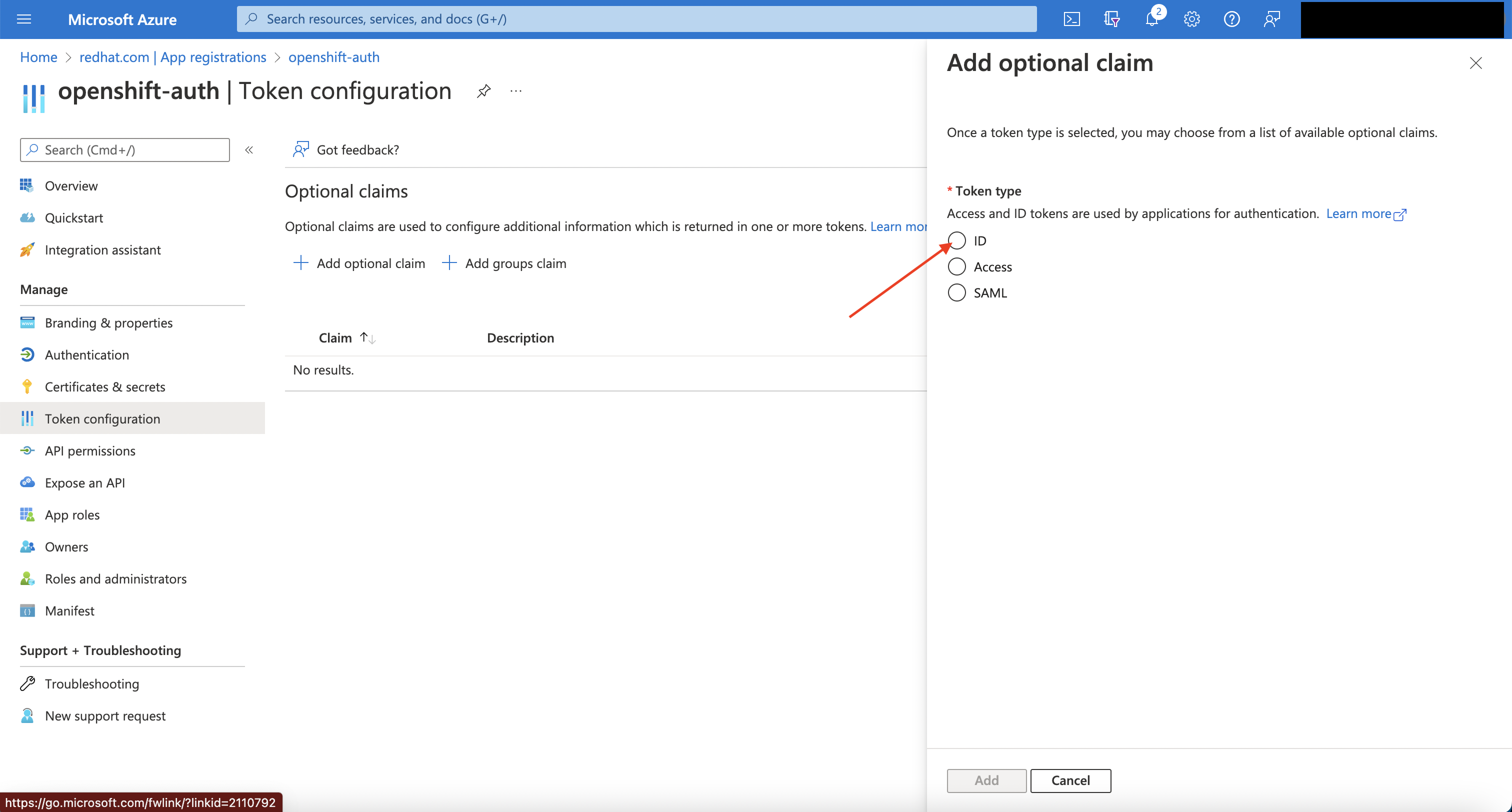Open portal settings gear
The width and height of the screenshot is (1512, 812).
point(1191,19)
